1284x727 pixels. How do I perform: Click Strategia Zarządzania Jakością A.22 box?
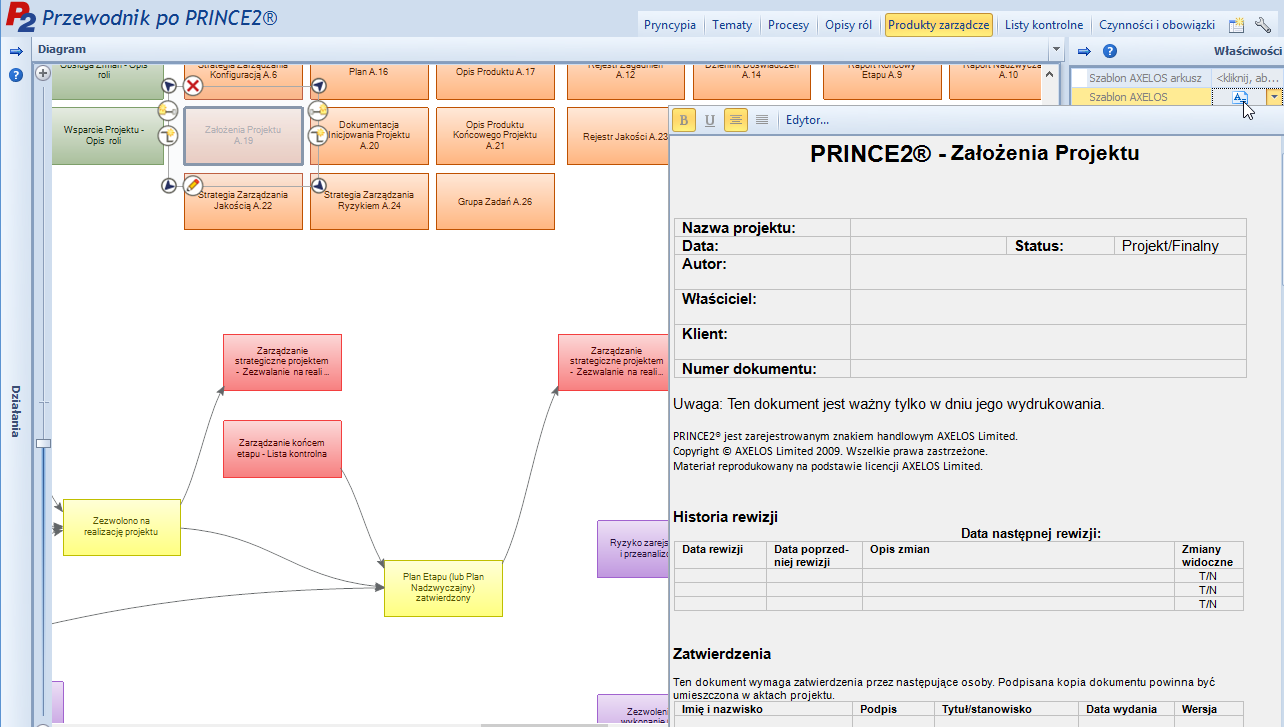pos(243,201)
